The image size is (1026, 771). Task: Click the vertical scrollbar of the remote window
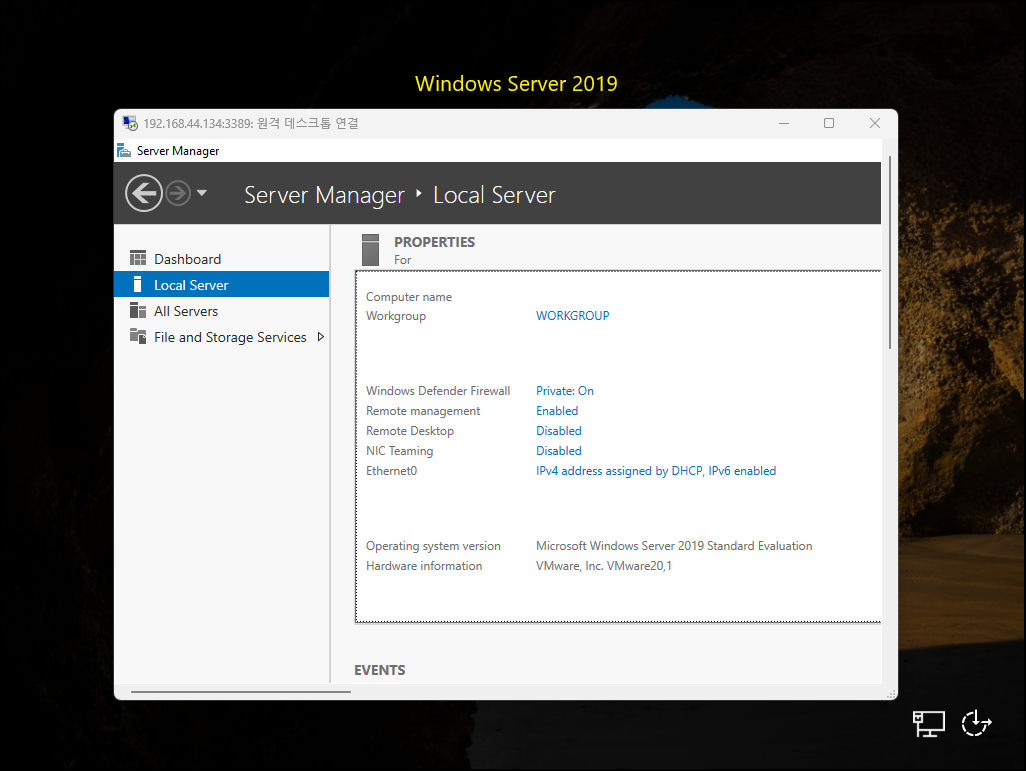[890, 252]
